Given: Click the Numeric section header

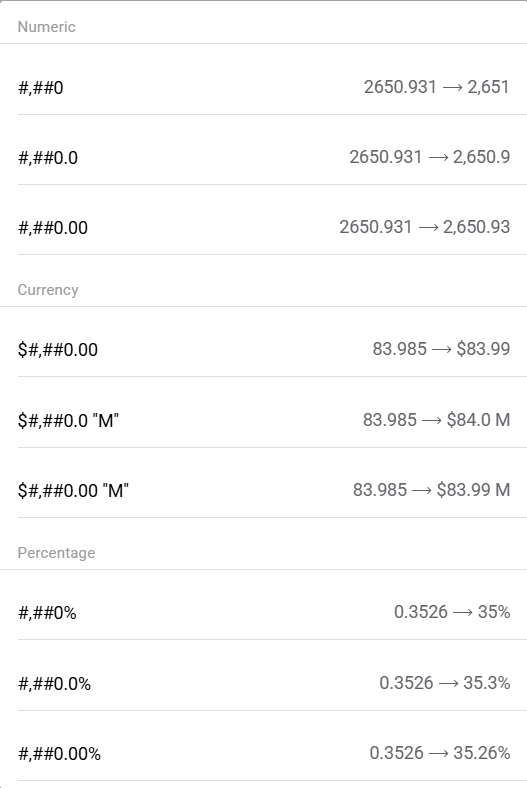Looking at the screenshot, I should 47,27.
